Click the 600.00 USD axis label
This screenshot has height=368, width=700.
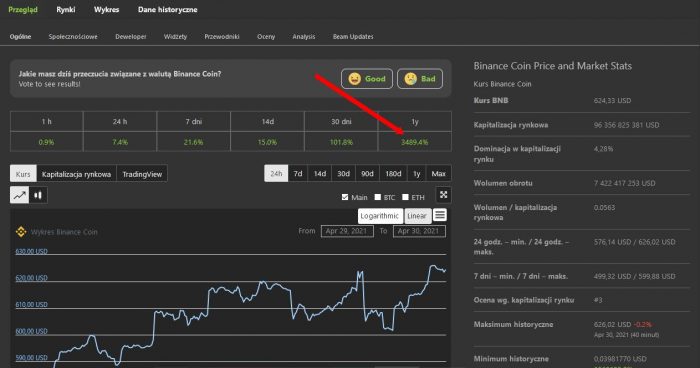[x=31, y=331]
